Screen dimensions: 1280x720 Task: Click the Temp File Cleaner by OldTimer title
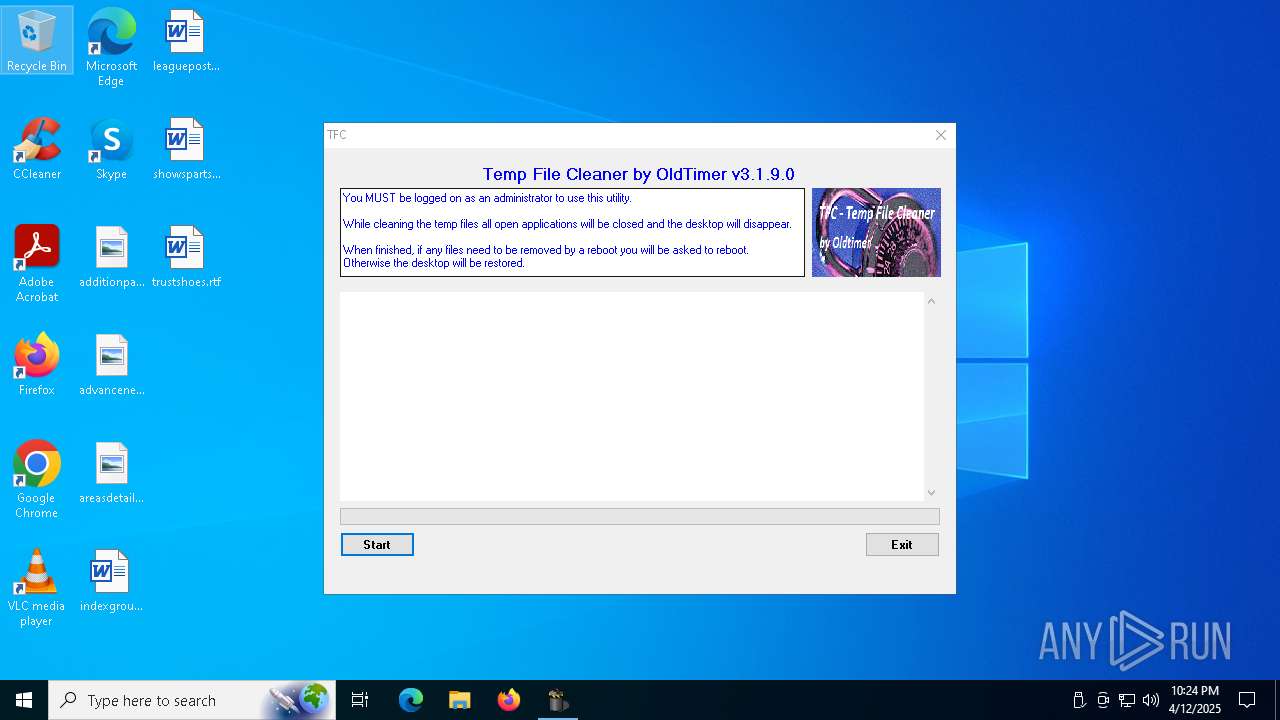pyautogui.click(x=639, y=174)
